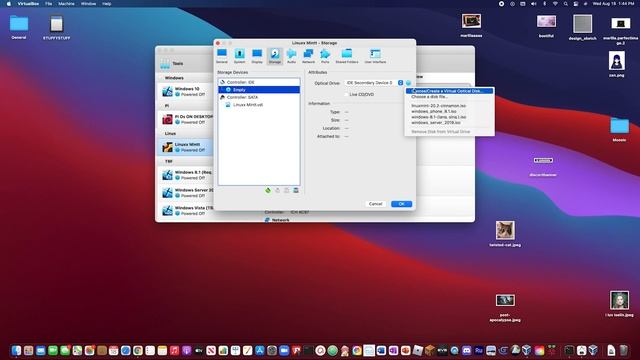Select the Controller: SATA tree row
640x360 pixels.
(x=259, y=97)
